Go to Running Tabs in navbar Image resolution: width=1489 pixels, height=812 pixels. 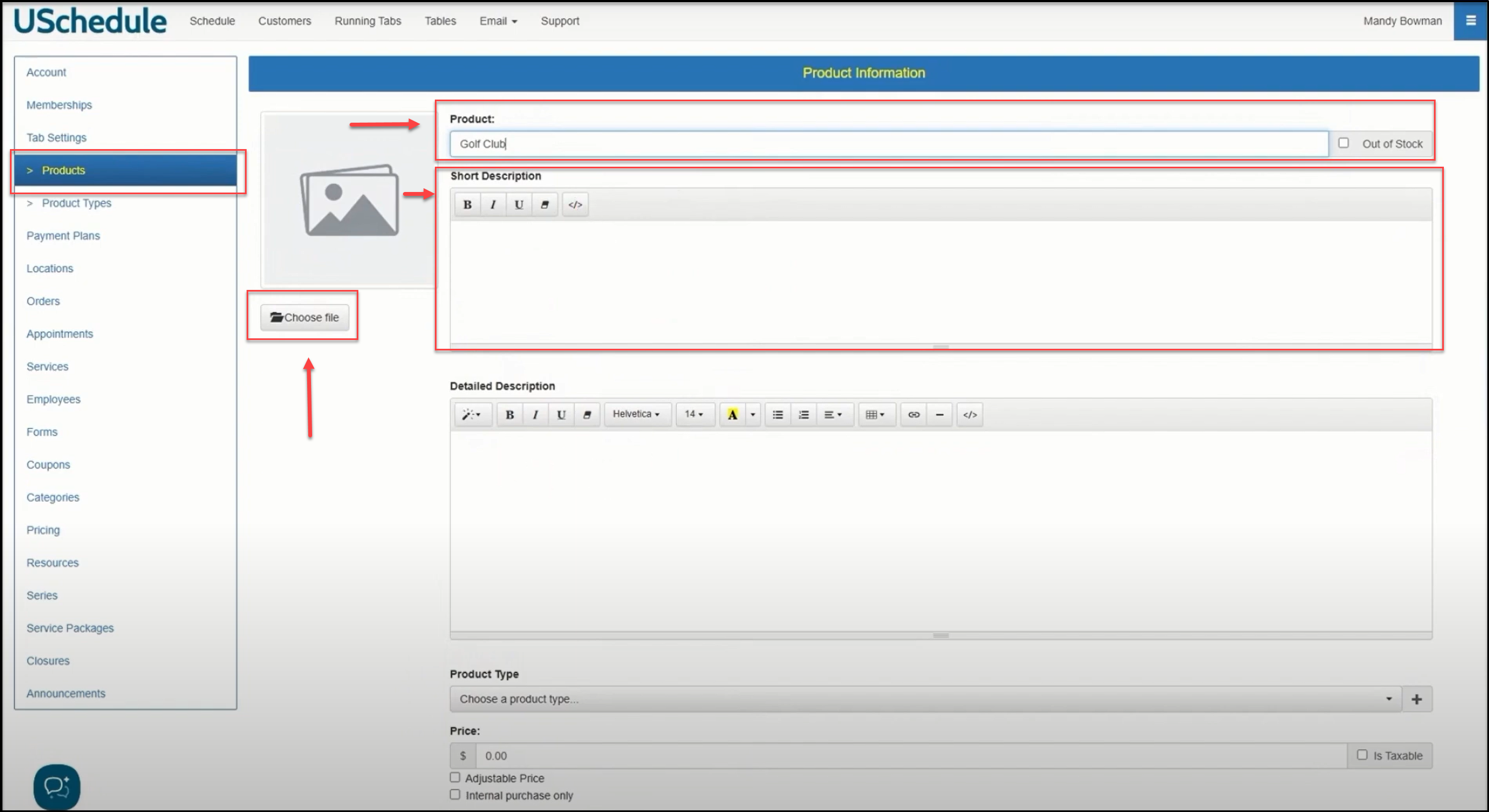[x=368, y=21]
